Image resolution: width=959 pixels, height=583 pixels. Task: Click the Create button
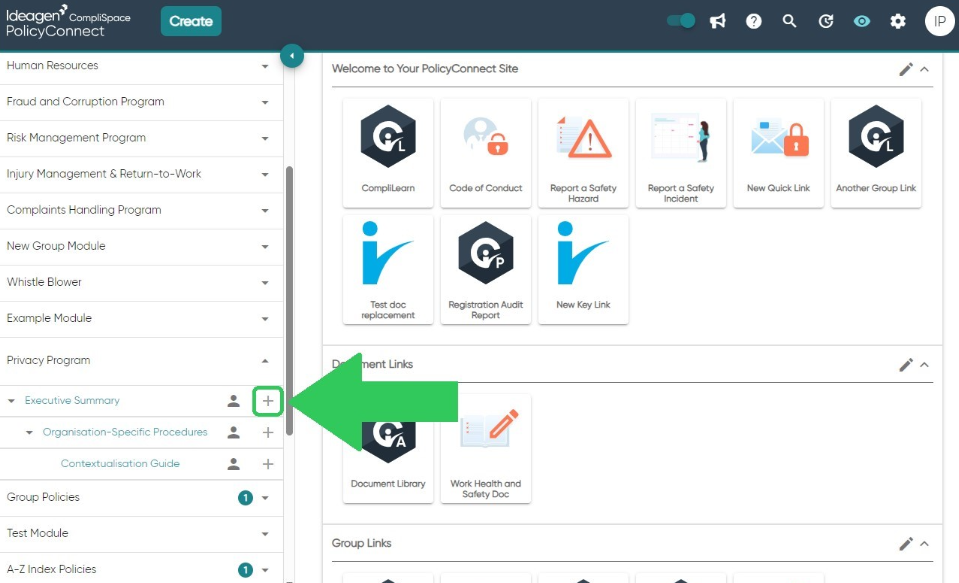coord(191,21)
